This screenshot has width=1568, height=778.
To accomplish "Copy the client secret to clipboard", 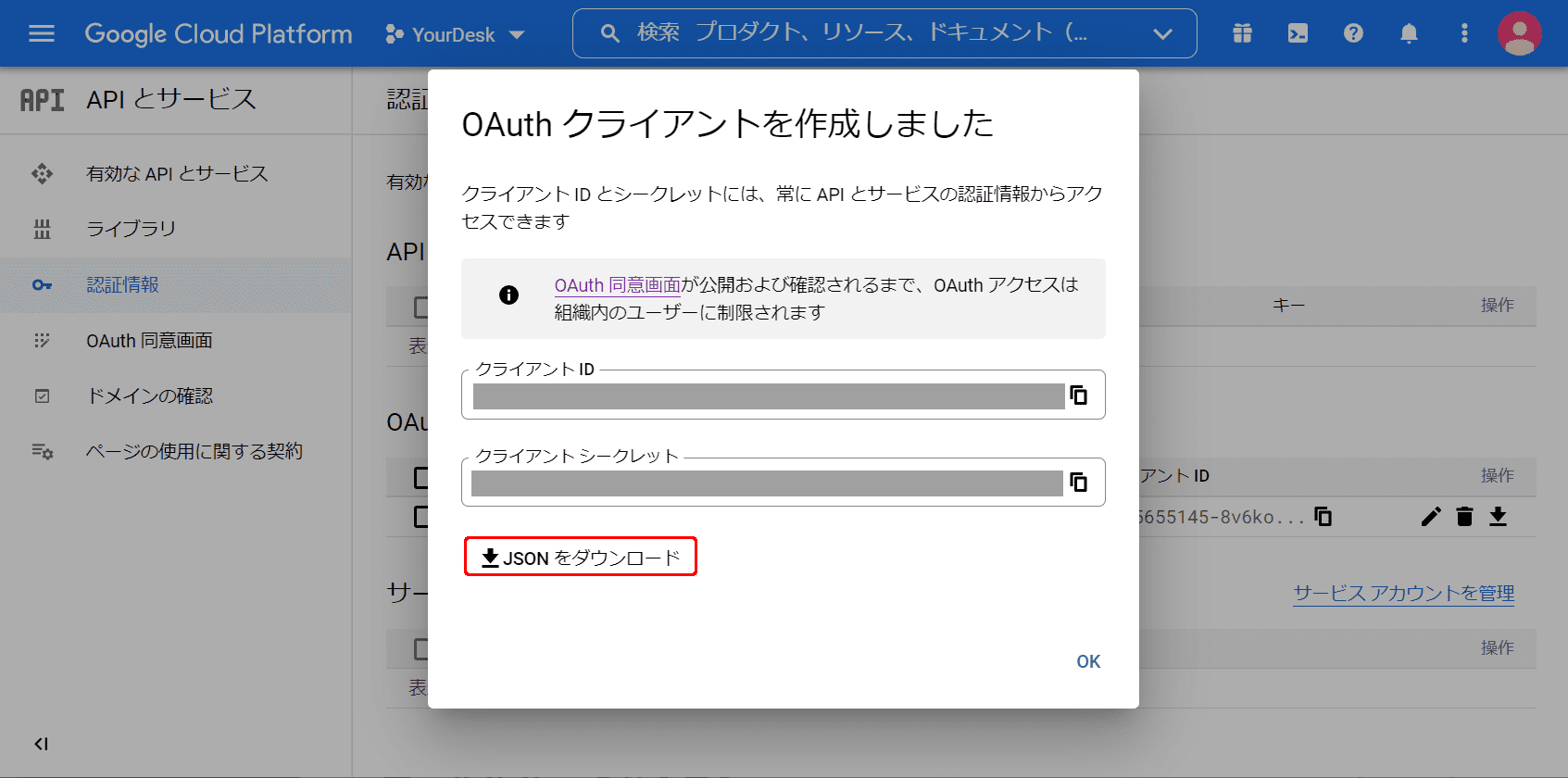I will tap(1079, 483).
